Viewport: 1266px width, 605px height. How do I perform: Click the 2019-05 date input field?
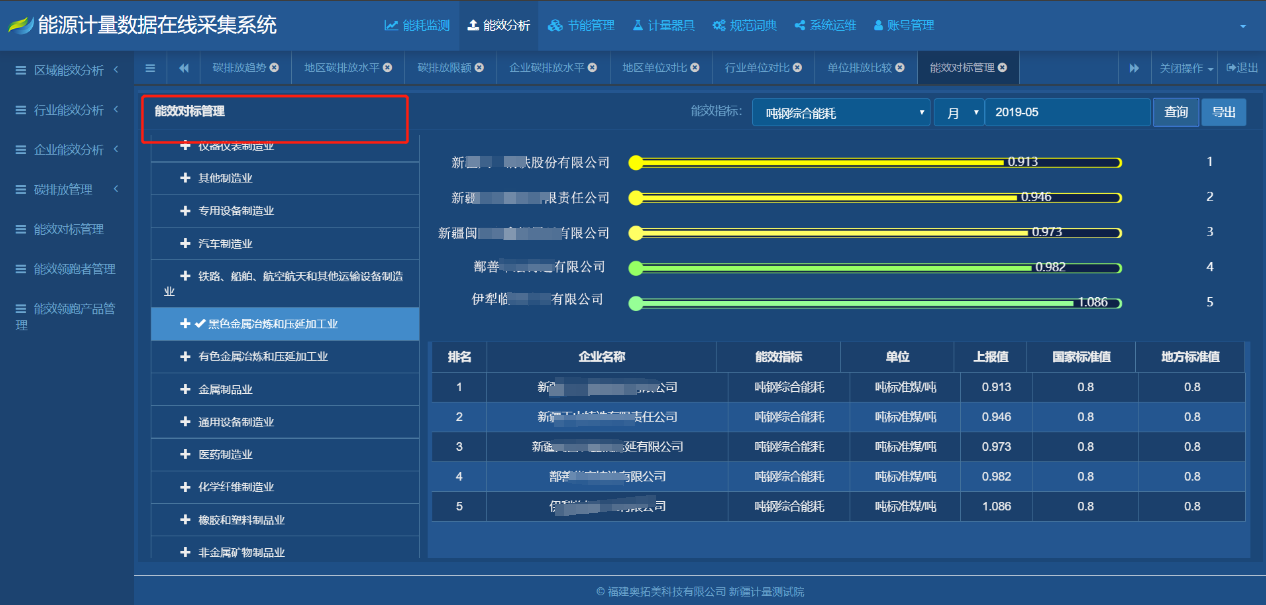[1065, 112]
